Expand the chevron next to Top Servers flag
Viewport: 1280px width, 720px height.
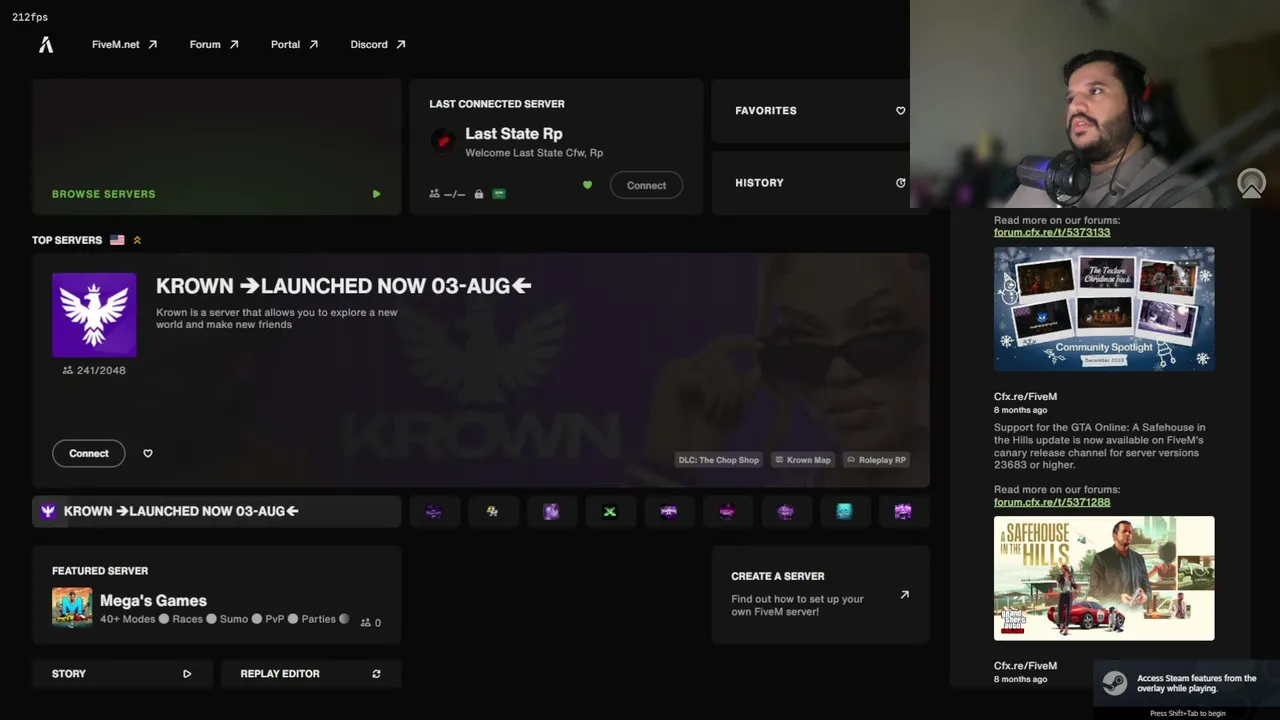point(137,240)
